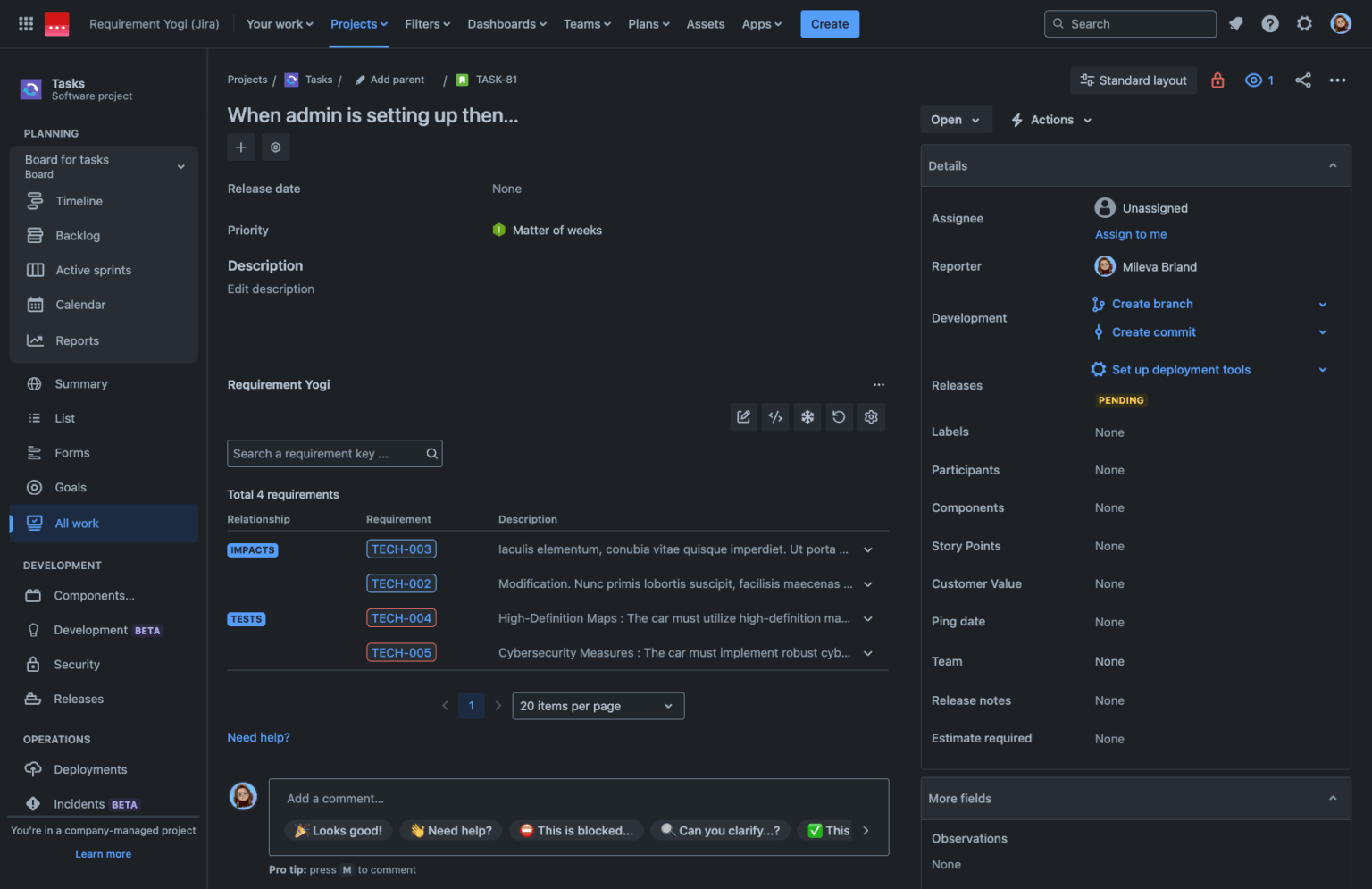
Task: Toggle watching using the eye watcher icon
Action: coord(1253,80)
